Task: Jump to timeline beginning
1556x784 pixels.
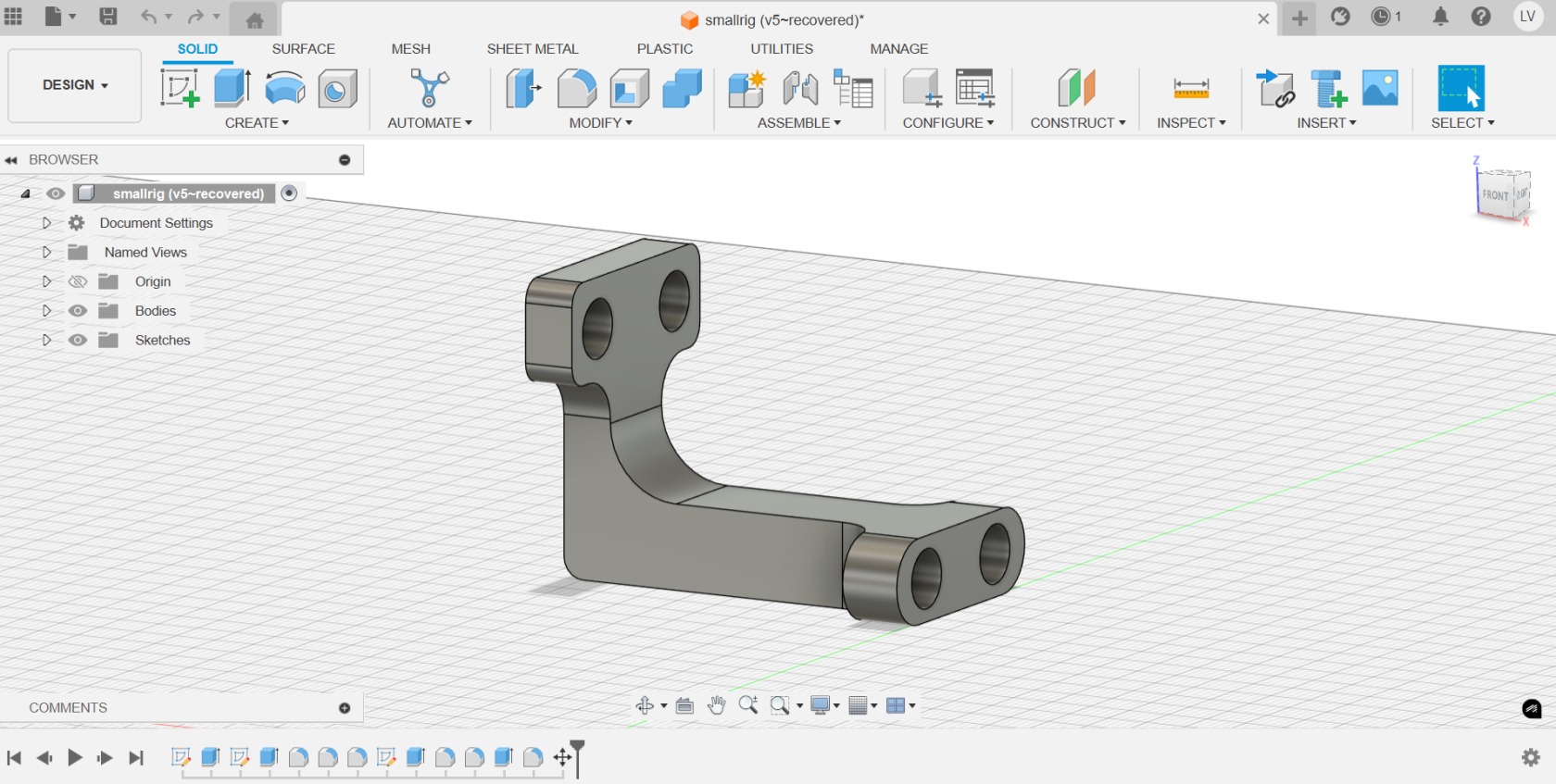Action: click(14, 758)
